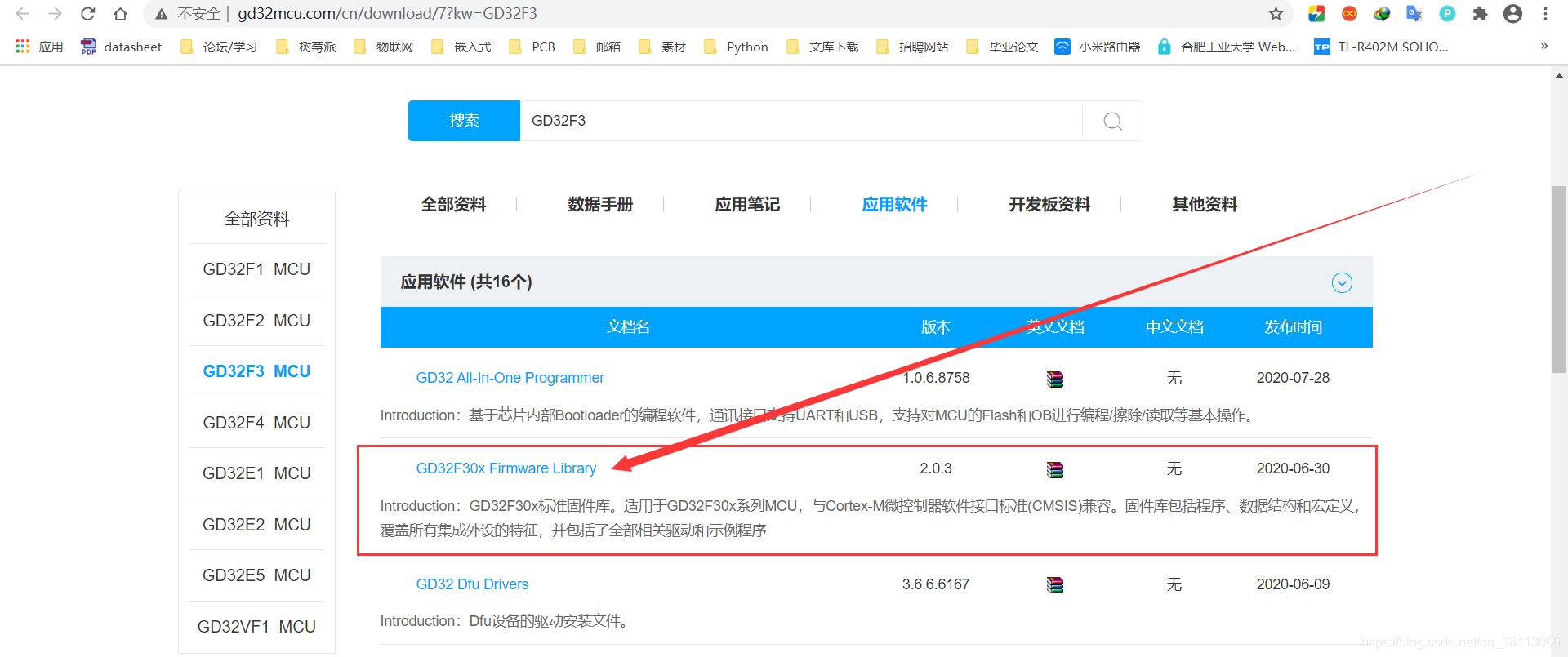
Task: Click version 3.6.6.6167 cell
Action: [x=936, y=584]
